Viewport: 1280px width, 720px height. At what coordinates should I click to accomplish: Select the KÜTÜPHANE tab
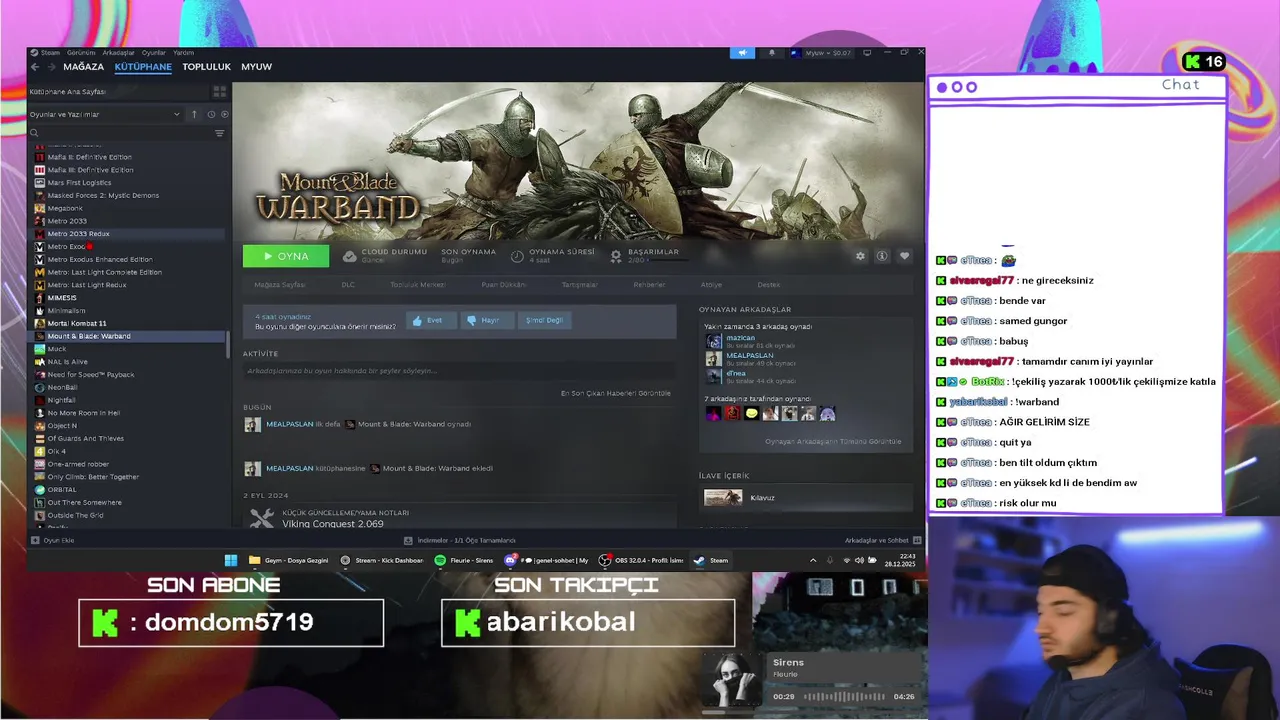tap(143, 67)
